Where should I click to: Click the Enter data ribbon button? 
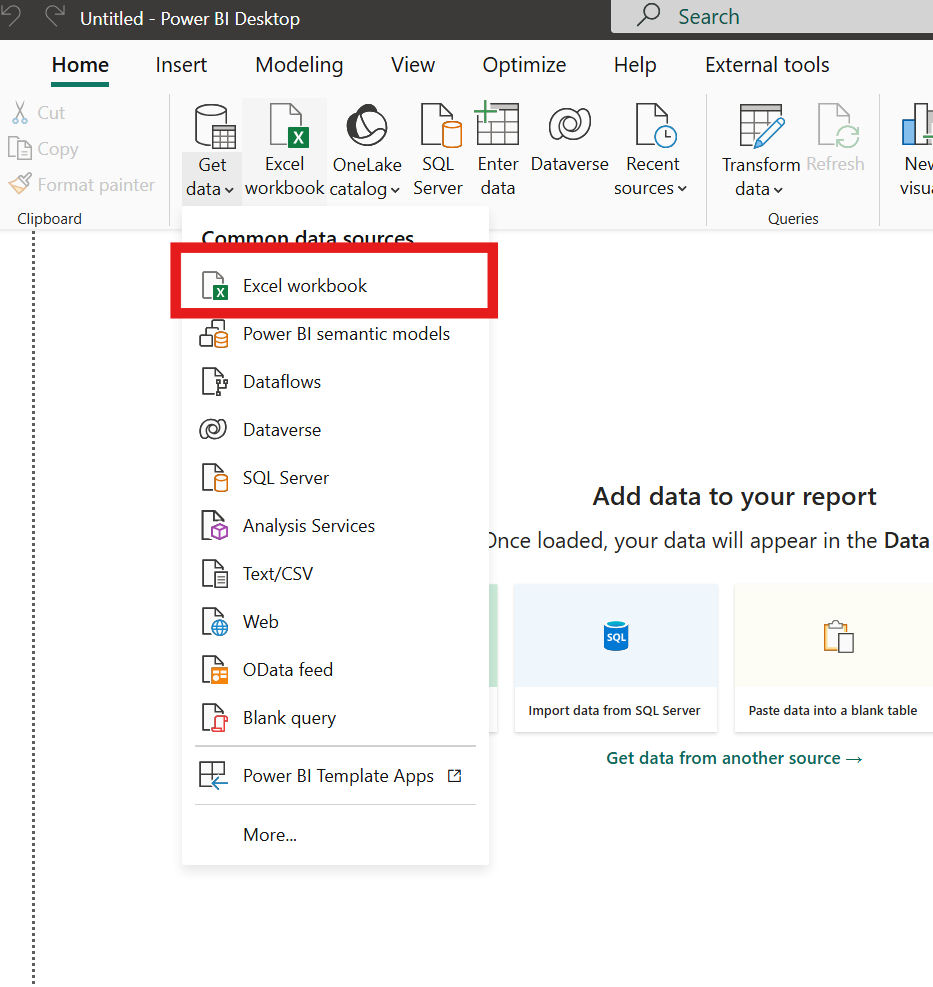coord(497,151)
